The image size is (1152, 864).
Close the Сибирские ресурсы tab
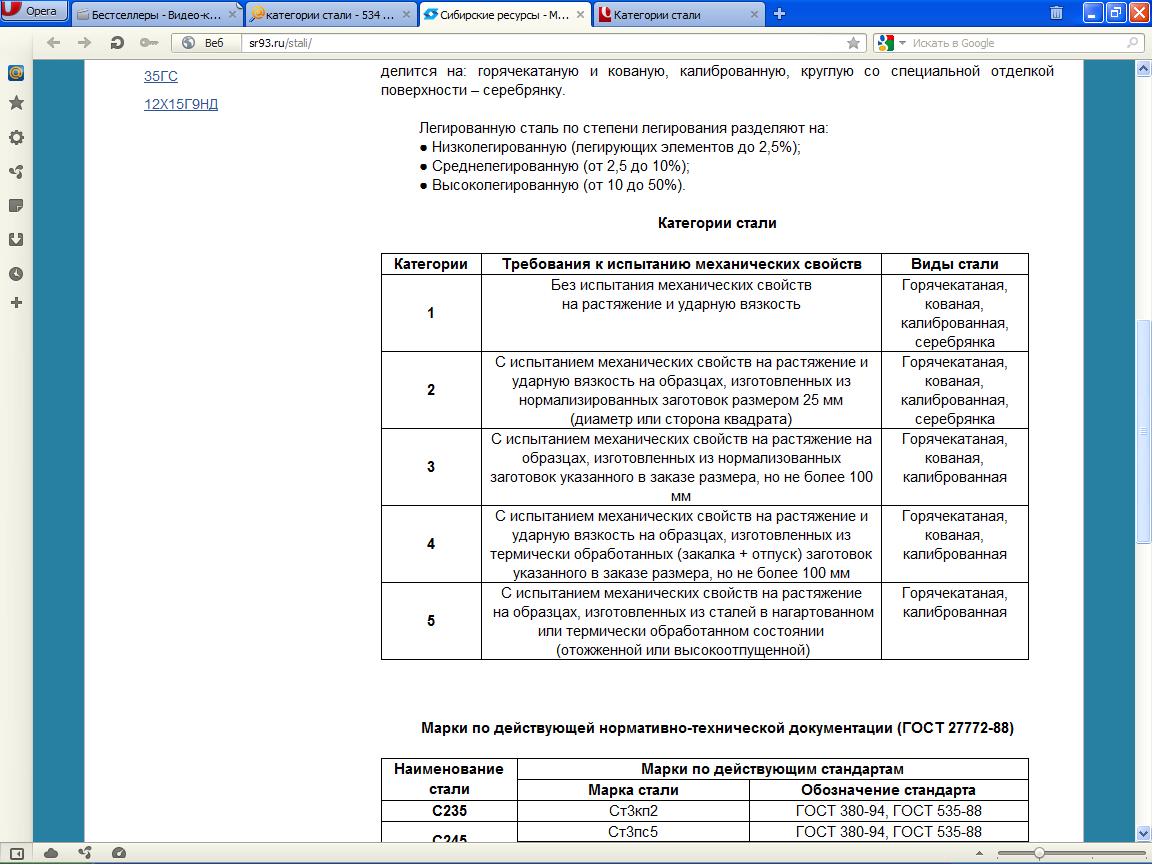(580, 14)
